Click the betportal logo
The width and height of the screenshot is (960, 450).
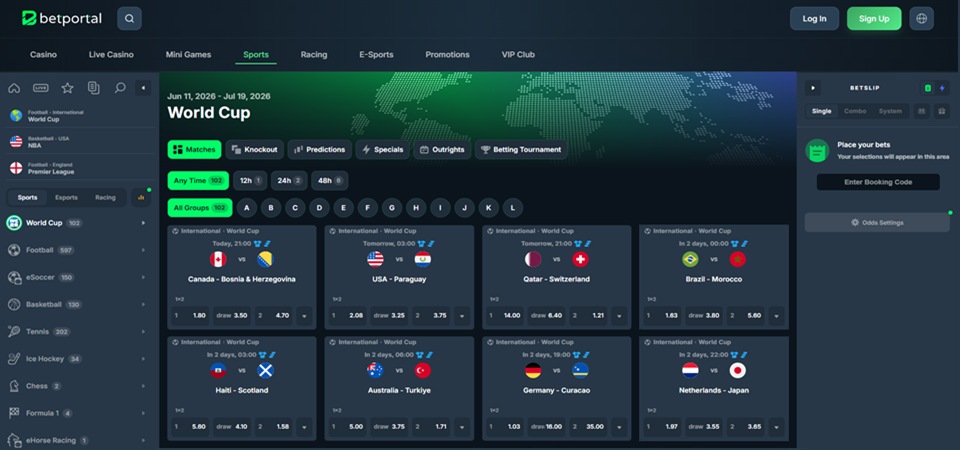pos(62,18)
